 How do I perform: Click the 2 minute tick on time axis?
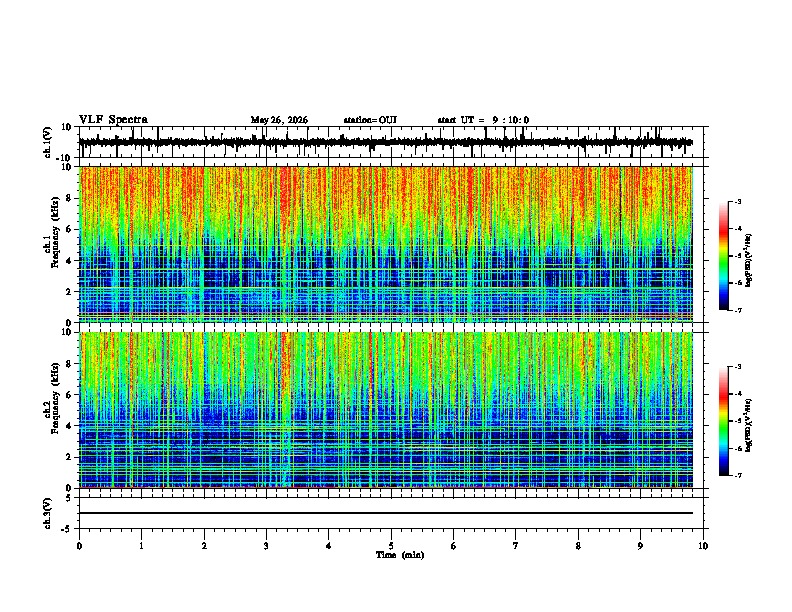(204, 546)
